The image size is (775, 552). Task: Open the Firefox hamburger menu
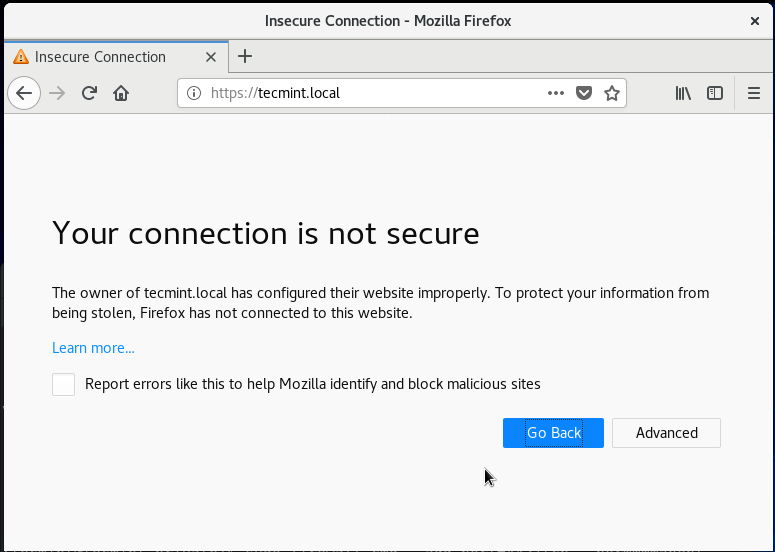tap(754, 93)
